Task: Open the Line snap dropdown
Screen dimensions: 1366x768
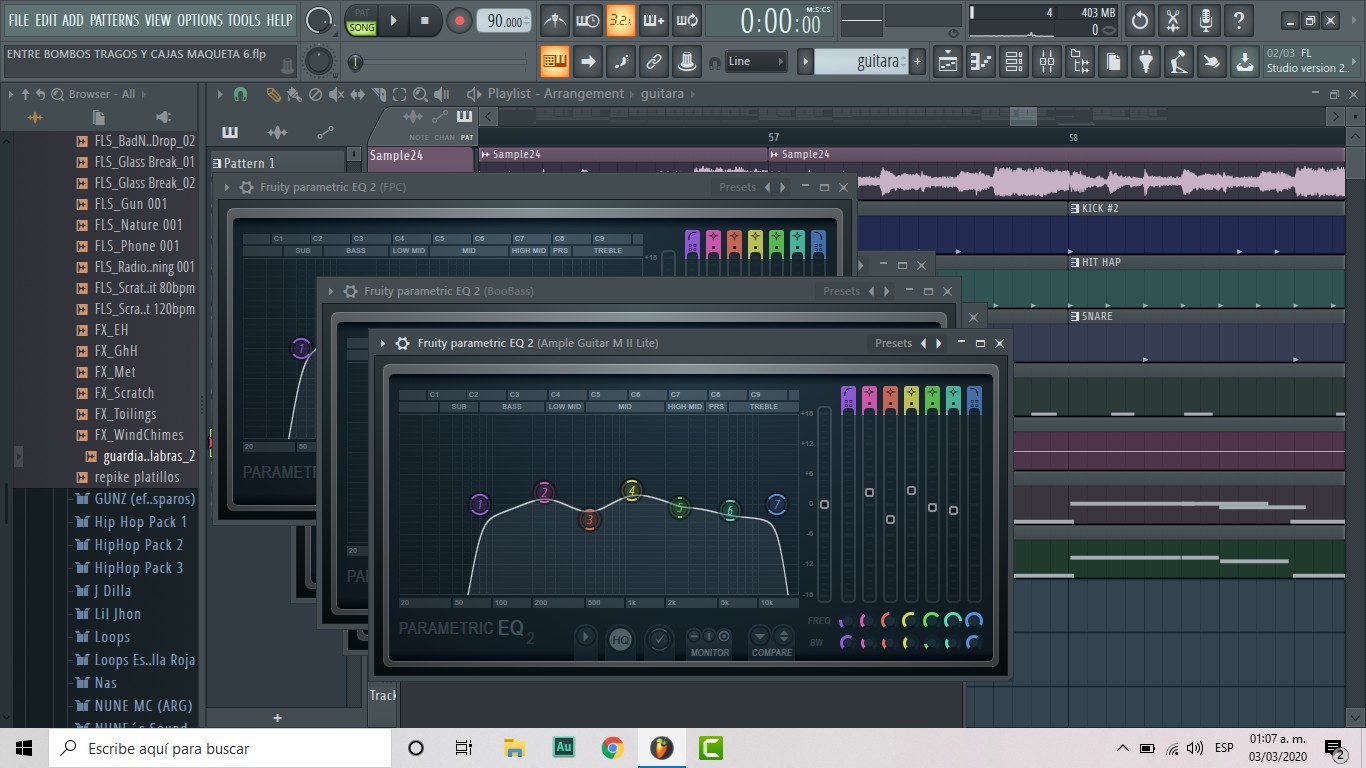Action: 756,62
